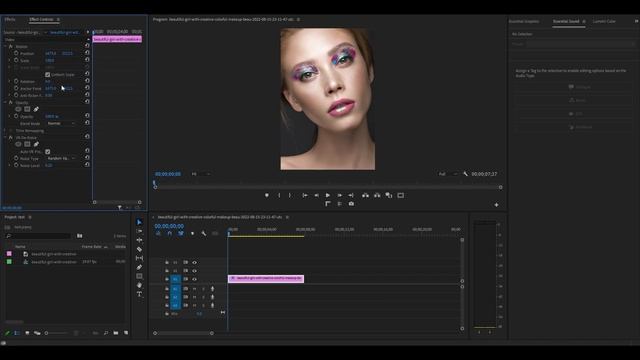Step forward one frame in program monitor

pos(339,196)
